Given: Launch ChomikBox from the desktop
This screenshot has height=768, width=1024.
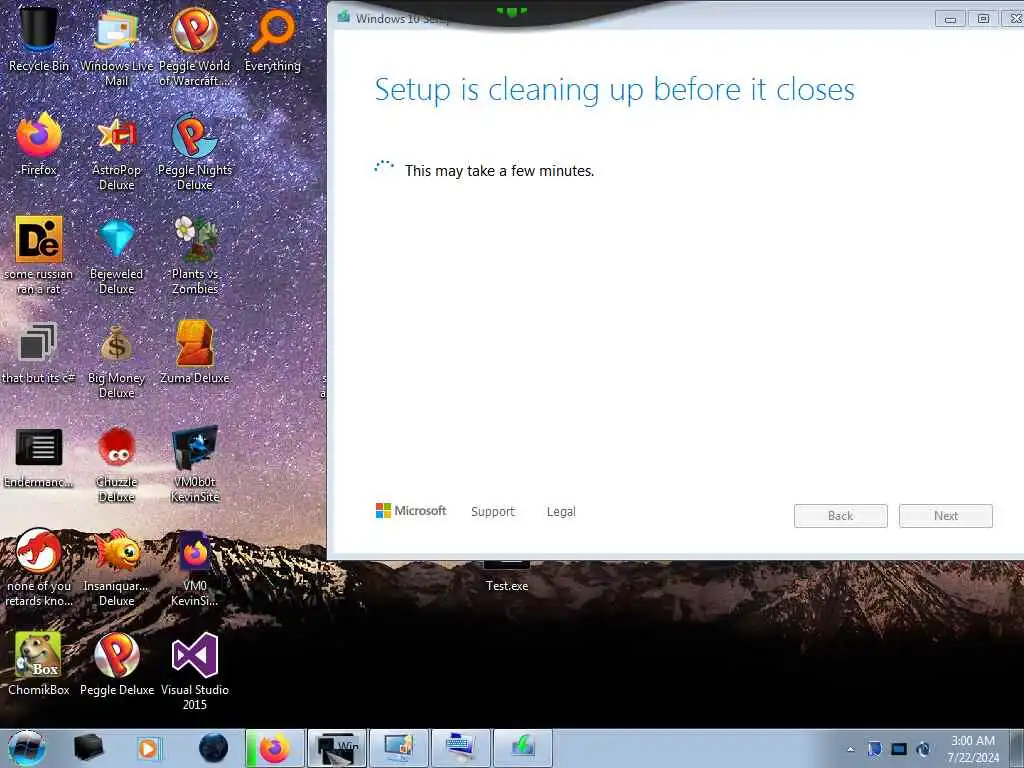Looking at the screenshot, I should (x=38, y=664).
